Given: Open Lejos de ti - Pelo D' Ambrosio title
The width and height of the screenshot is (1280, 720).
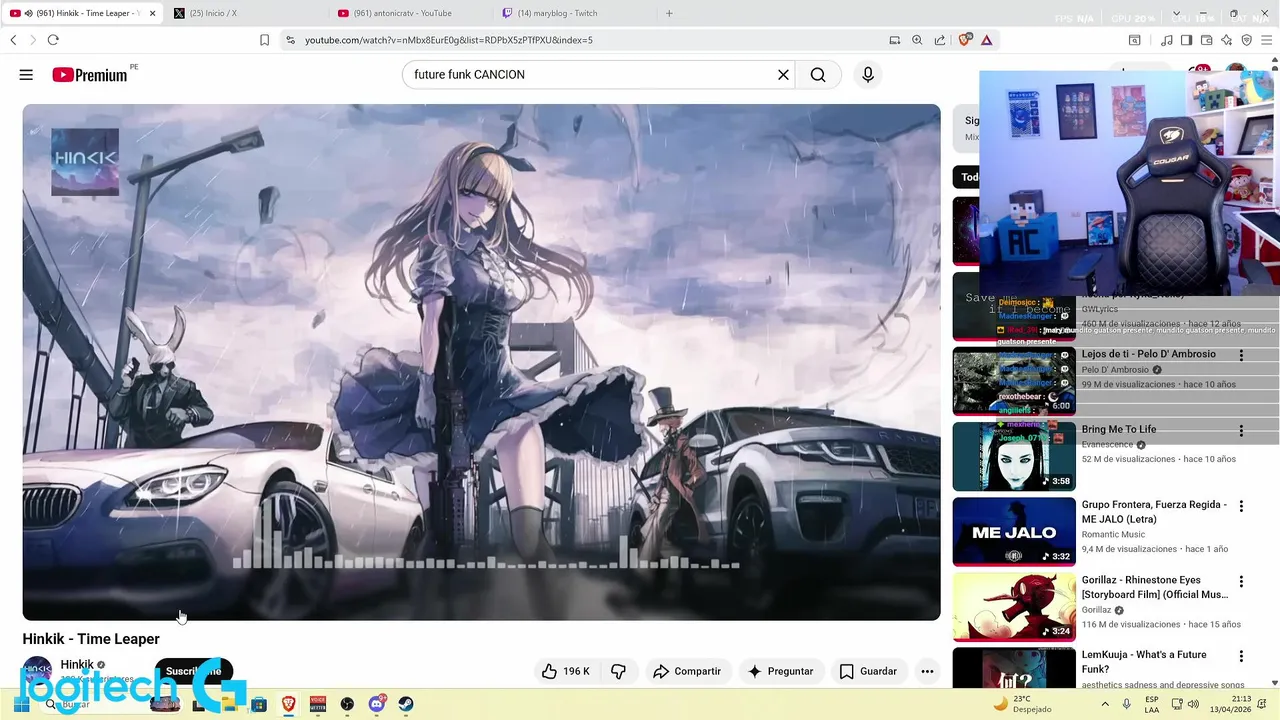Looking at the screenshot, I should [x=1149, y=354].
